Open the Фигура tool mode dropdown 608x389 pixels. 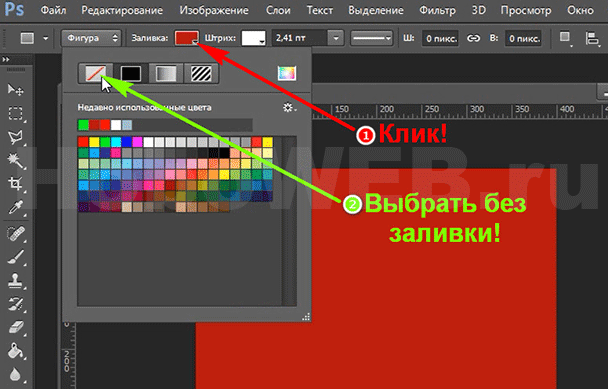coord(92,38)
